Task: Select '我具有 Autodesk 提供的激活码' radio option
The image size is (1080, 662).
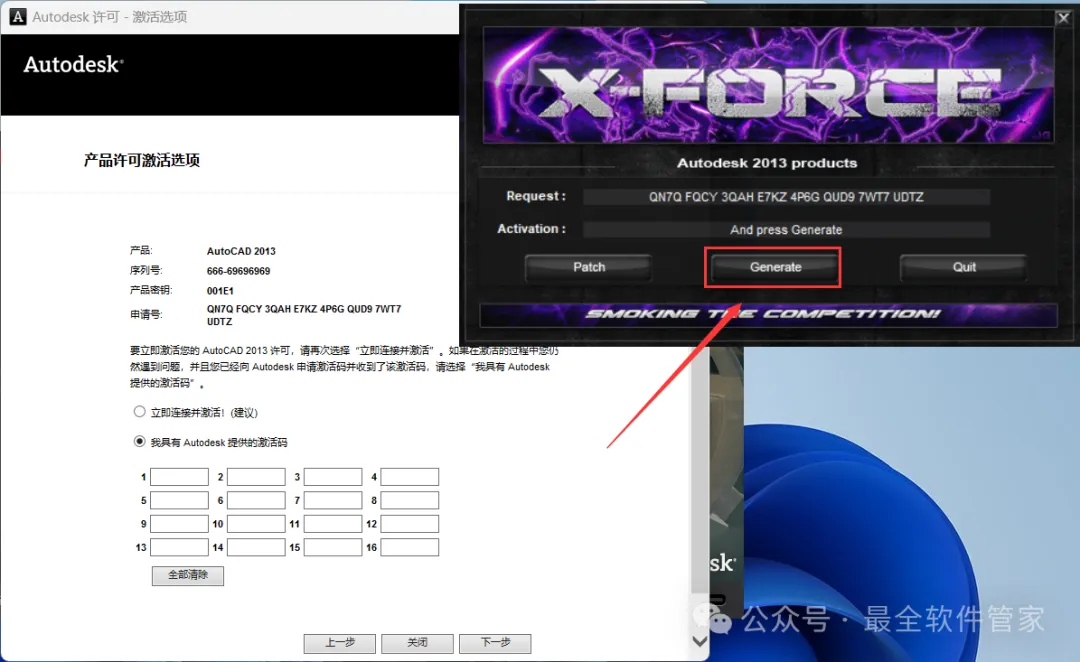Action: pos(139,441)
